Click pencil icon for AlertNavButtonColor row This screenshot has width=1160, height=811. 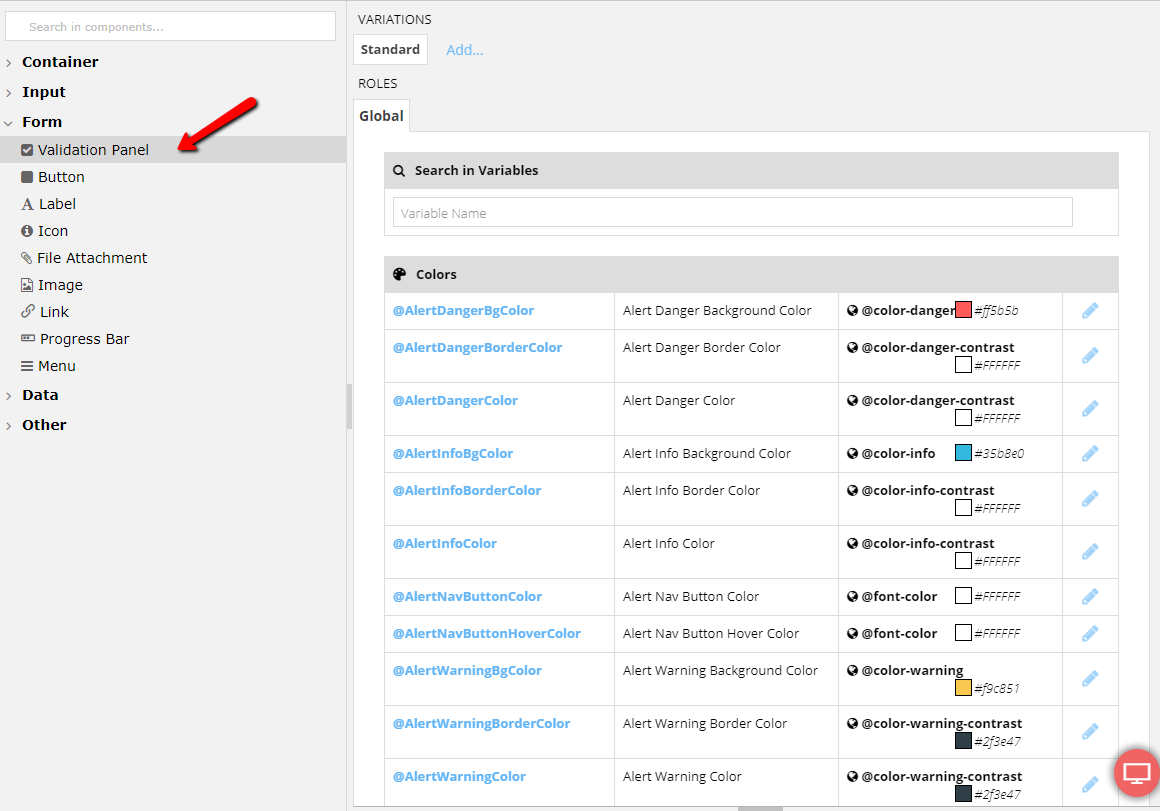click(x=1090, y=597)
